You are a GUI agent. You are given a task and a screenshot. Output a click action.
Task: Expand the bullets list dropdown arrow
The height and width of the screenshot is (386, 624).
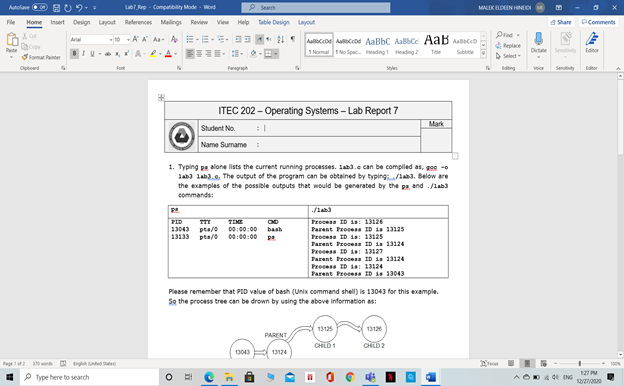[197, 39]
